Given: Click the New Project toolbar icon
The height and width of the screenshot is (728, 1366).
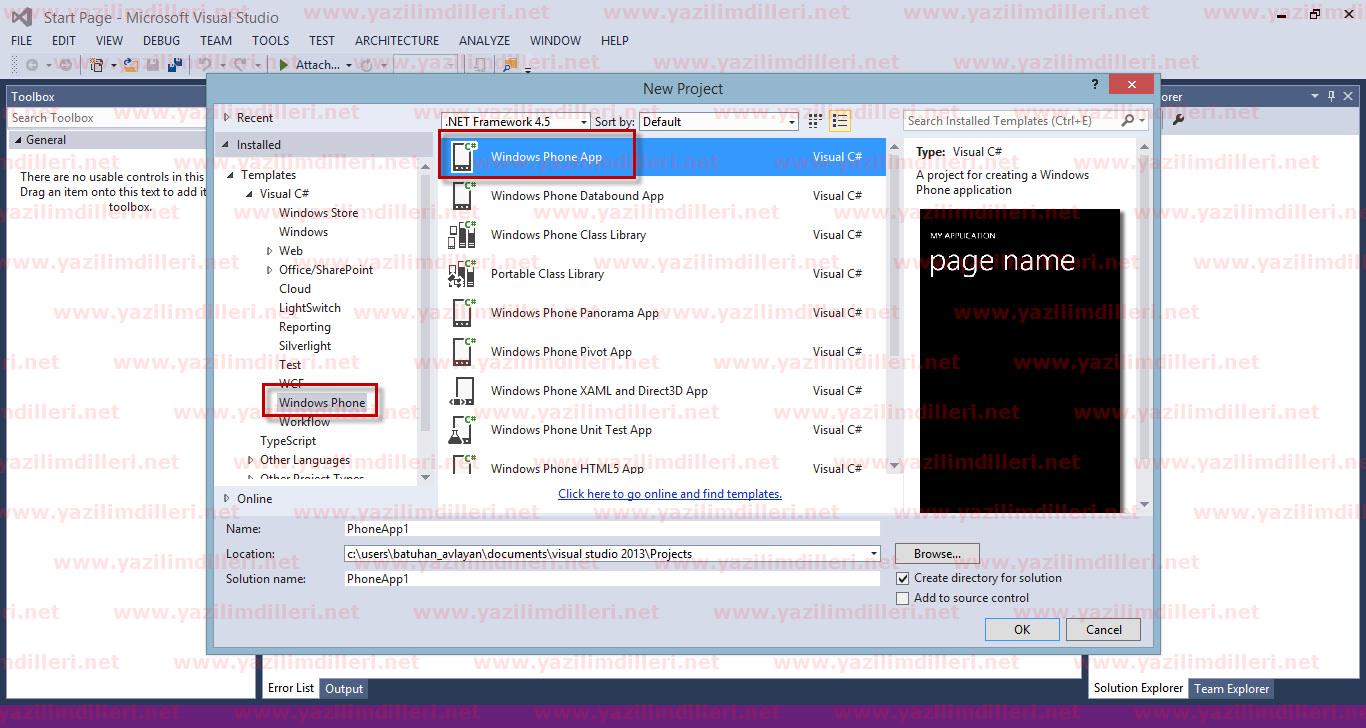Looking at the screenshot, I should click(x=97, y=65).
